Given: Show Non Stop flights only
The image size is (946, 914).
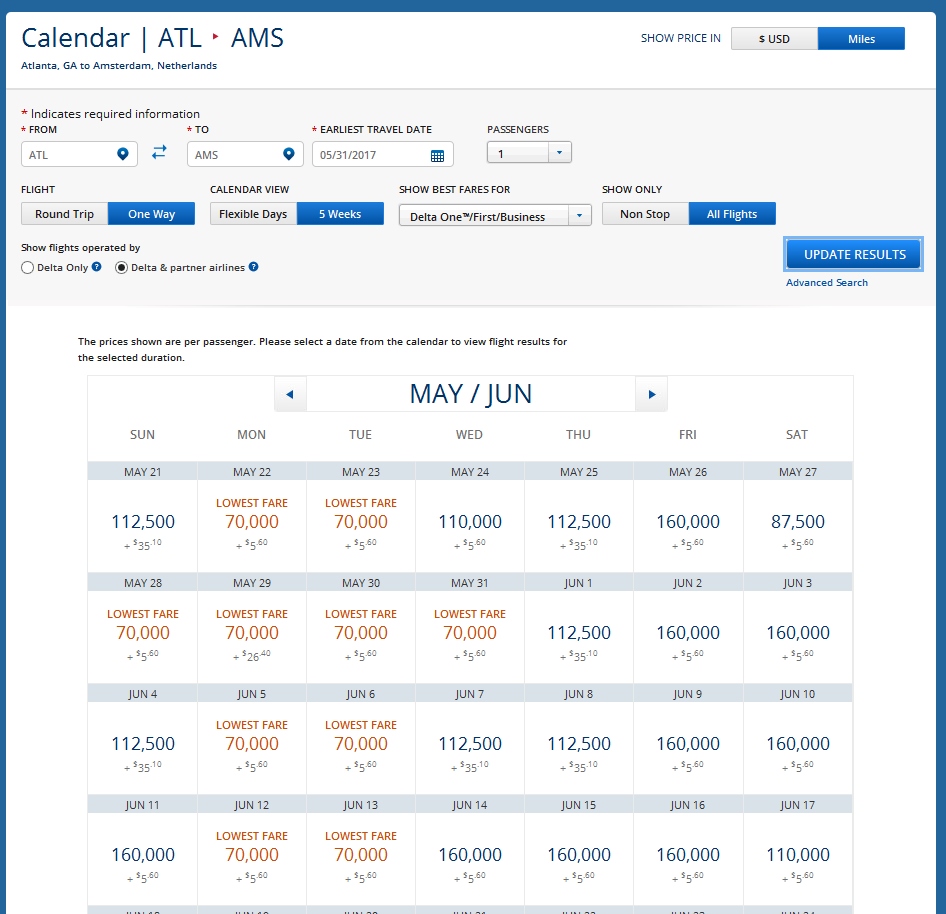Looking at the screenshot, I should pyautogui.click(x=645, y=213).
